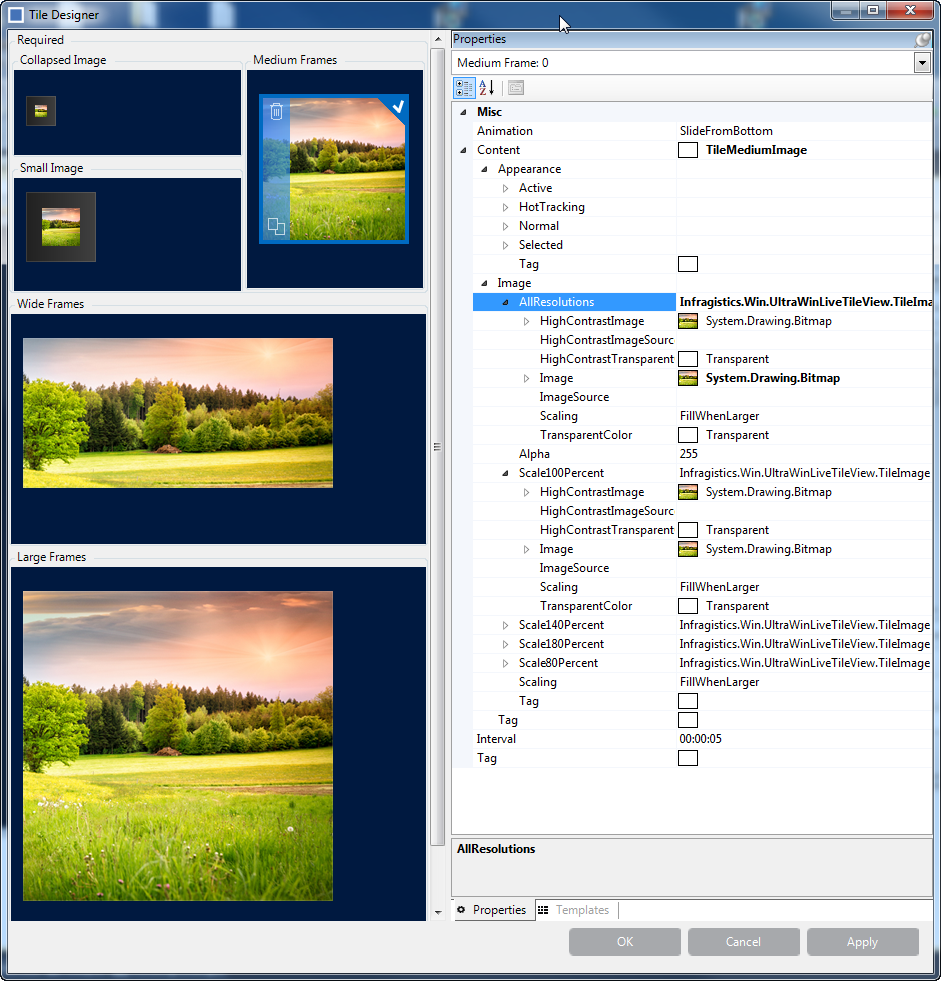Toggle the HighContrastTransparent checkbox
Screen dimensions: 941x981
click(687, 358)
